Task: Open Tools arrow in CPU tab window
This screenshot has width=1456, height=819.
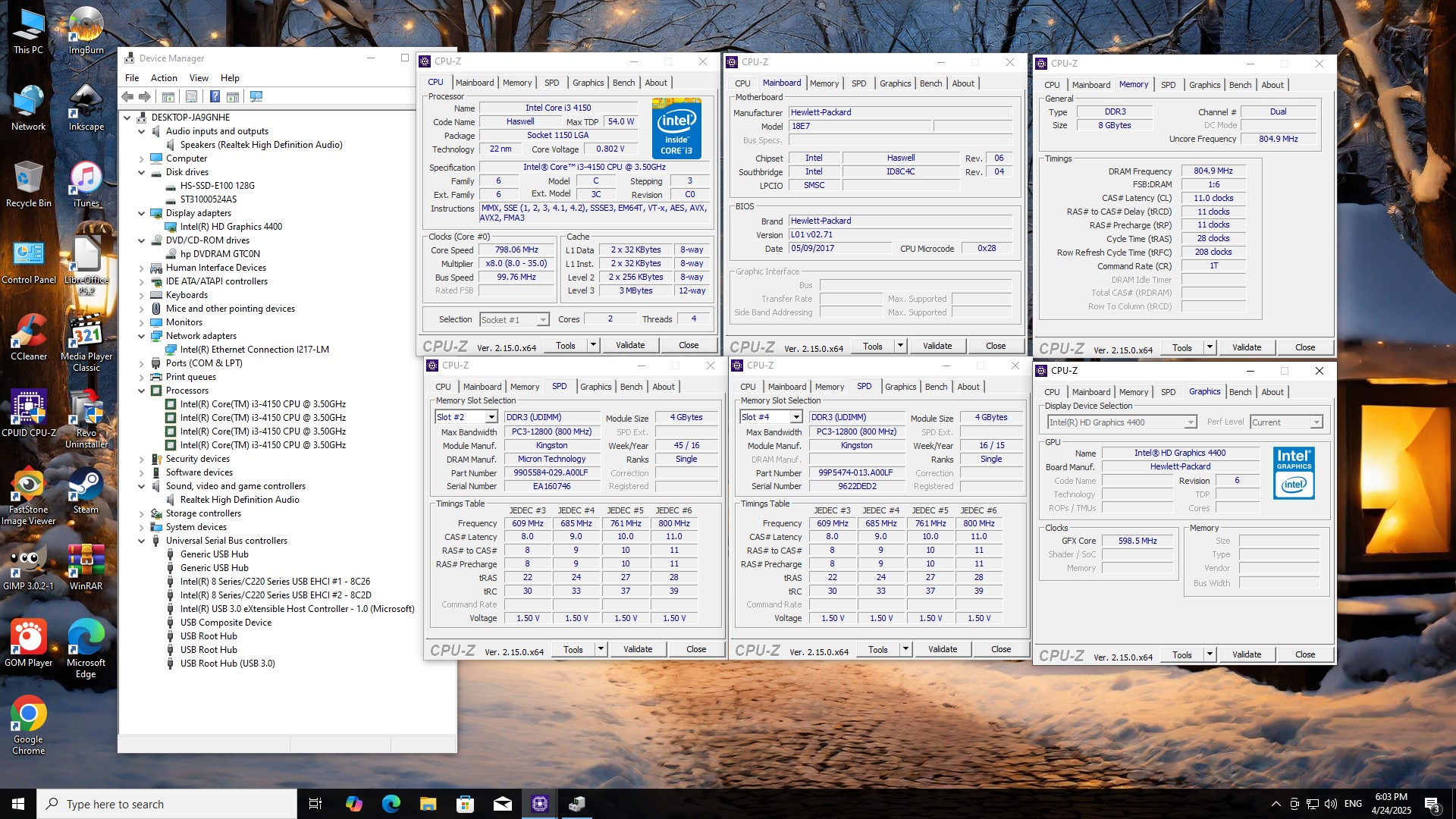Action: coord(593,345)
